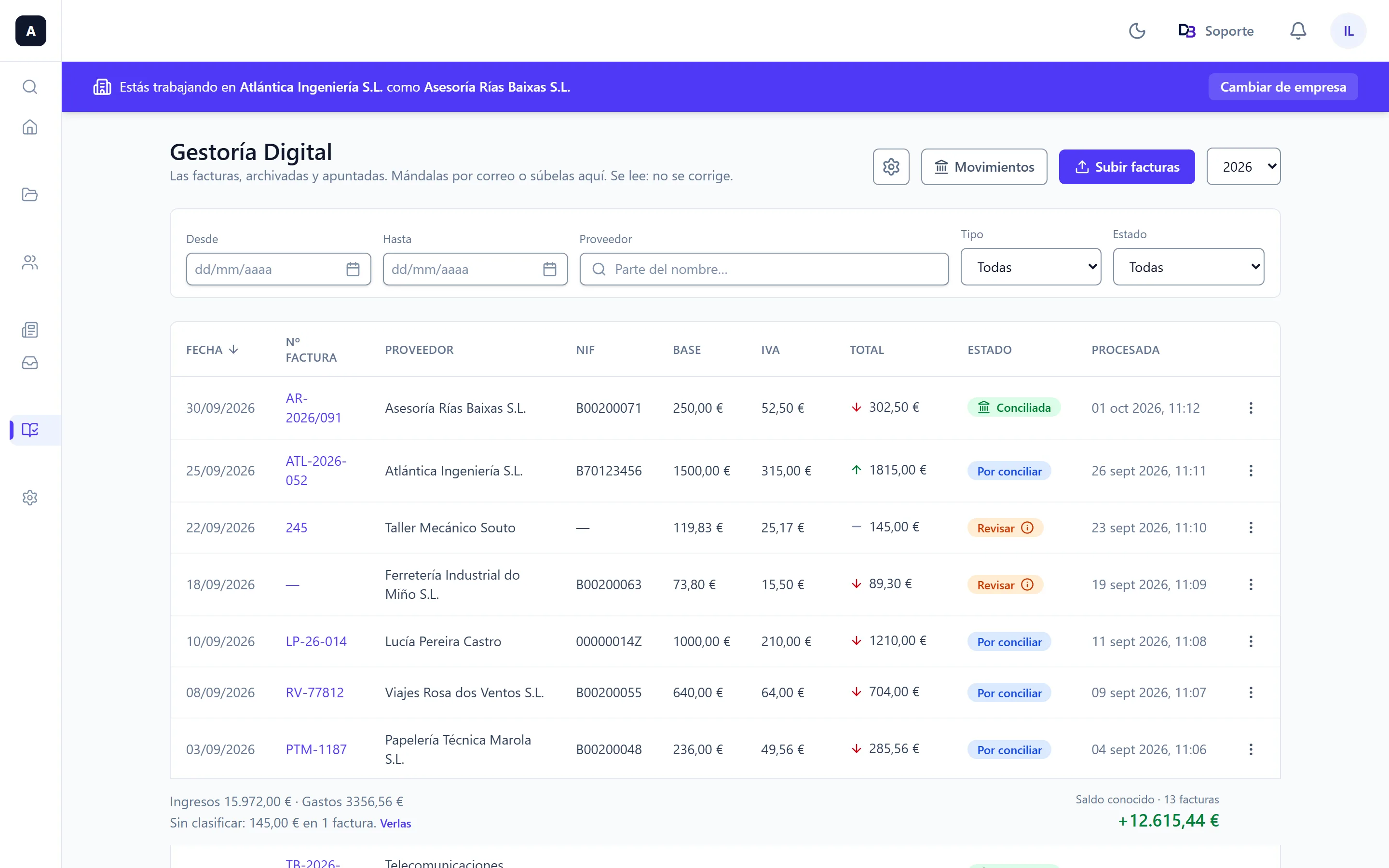The width and height of the screenshot is (1389, 868).
Task: Open sidebar settings gear icon
Action: [30, 497]
